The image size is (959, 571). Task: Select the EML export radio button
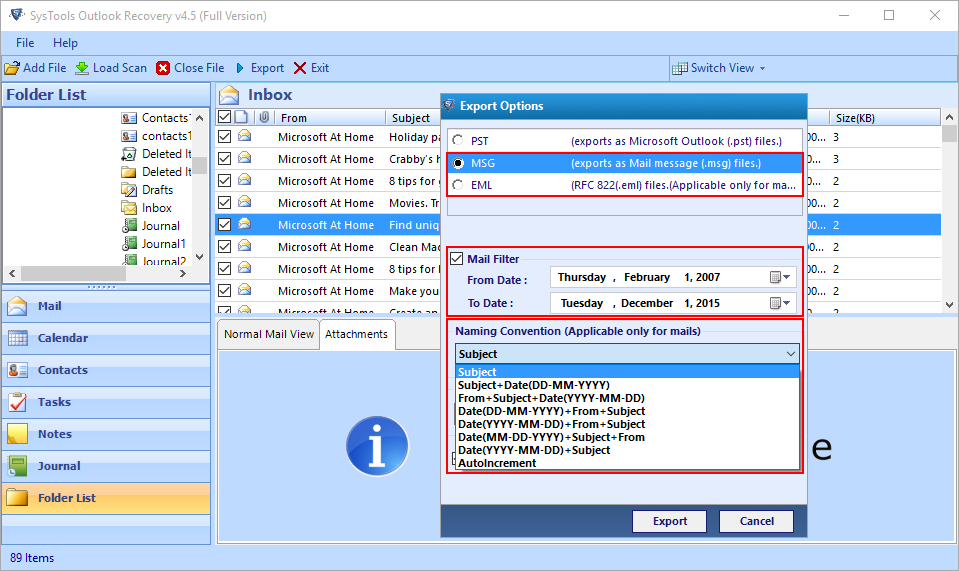point(457,185)
